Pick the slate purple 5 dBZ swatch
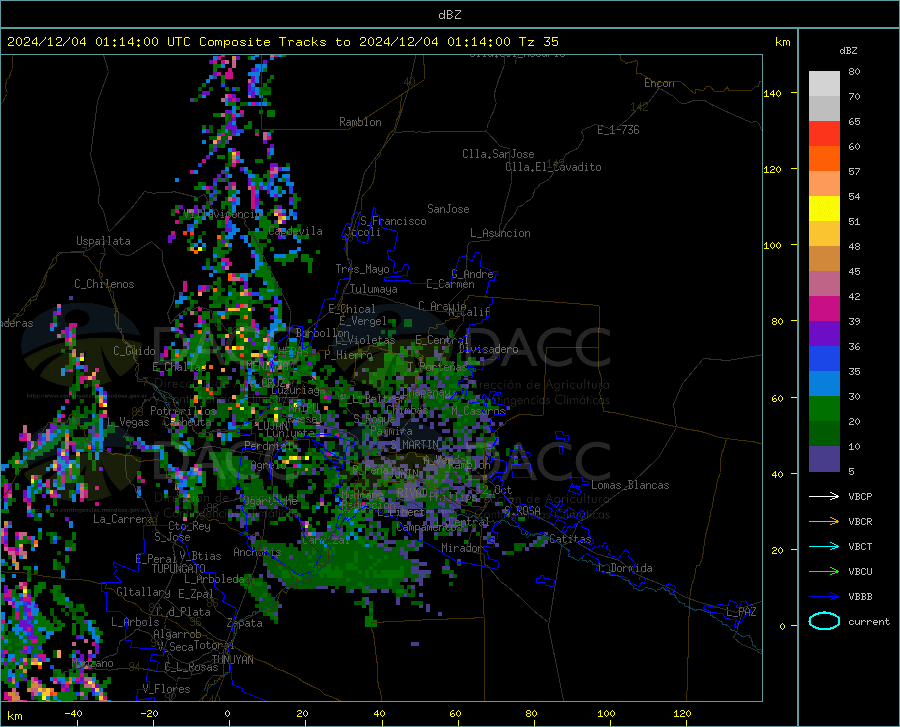Screen dimensions: 900x727 click(x=824, y=459)
